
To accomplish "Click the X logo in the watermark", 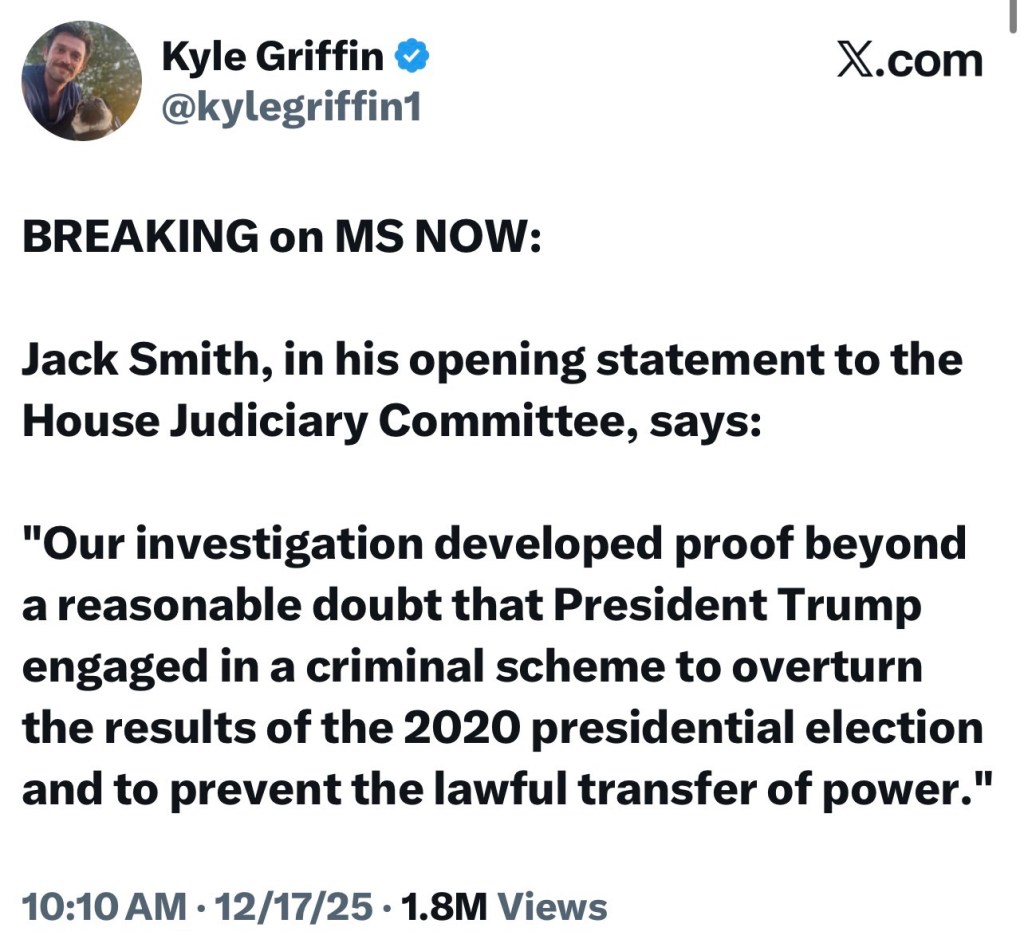I will pos(854,61).
